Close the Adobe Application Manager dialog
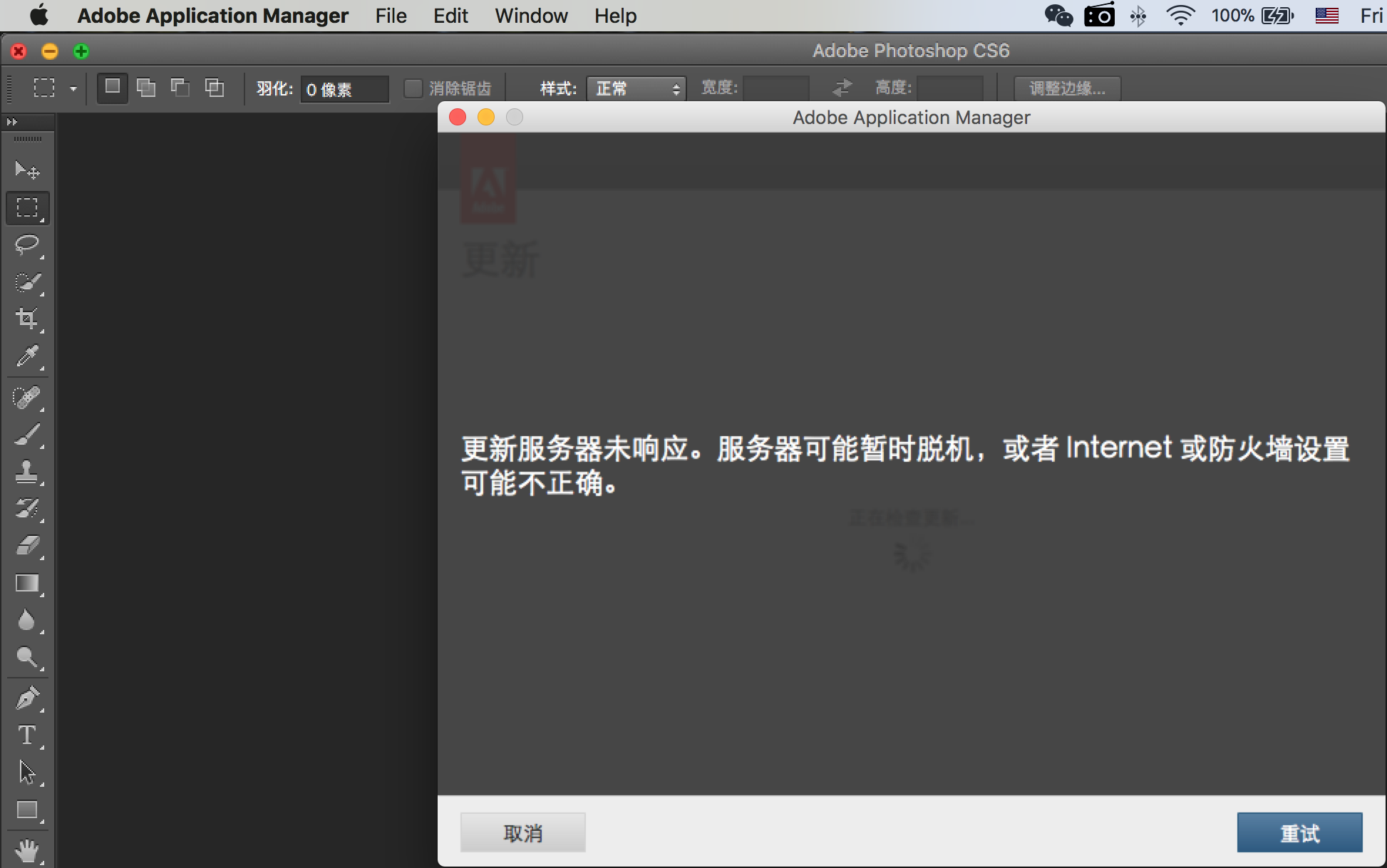1387x868 pixels. coord(458,117)
